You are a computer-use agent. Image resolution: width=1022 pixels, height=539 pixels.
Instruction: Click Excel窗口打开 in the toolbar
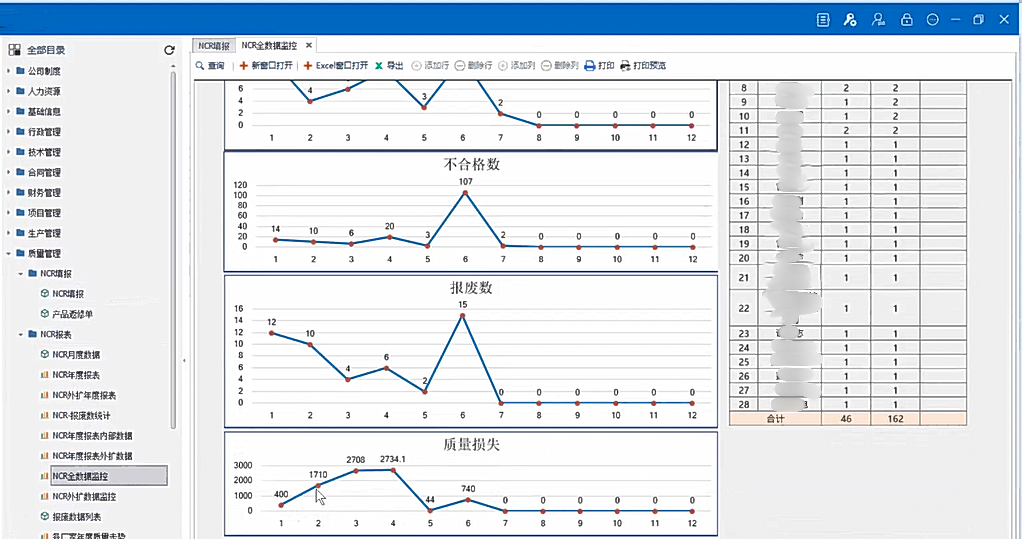(336, 66)
